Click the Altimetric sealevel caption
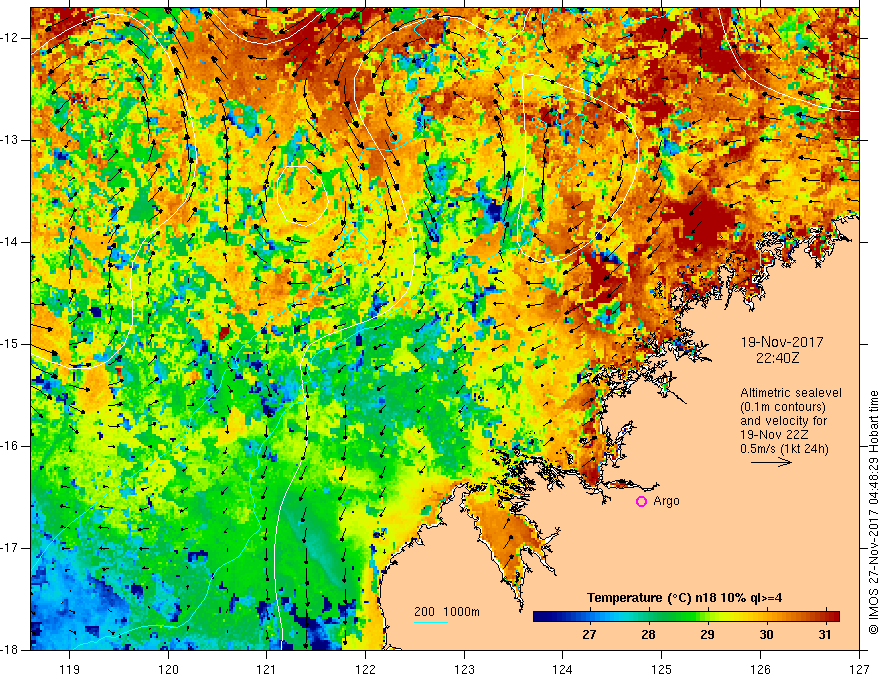The height and width of the screenshot is (680, 880). click(x=791, y=393)
